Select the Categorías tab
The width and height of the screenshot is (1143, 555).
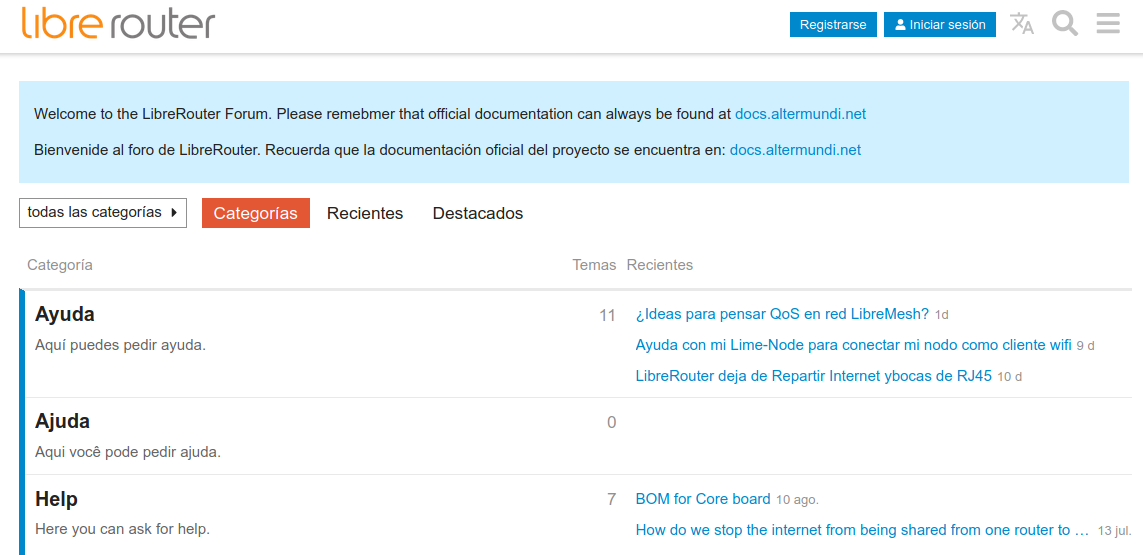[x=255, y=213]
